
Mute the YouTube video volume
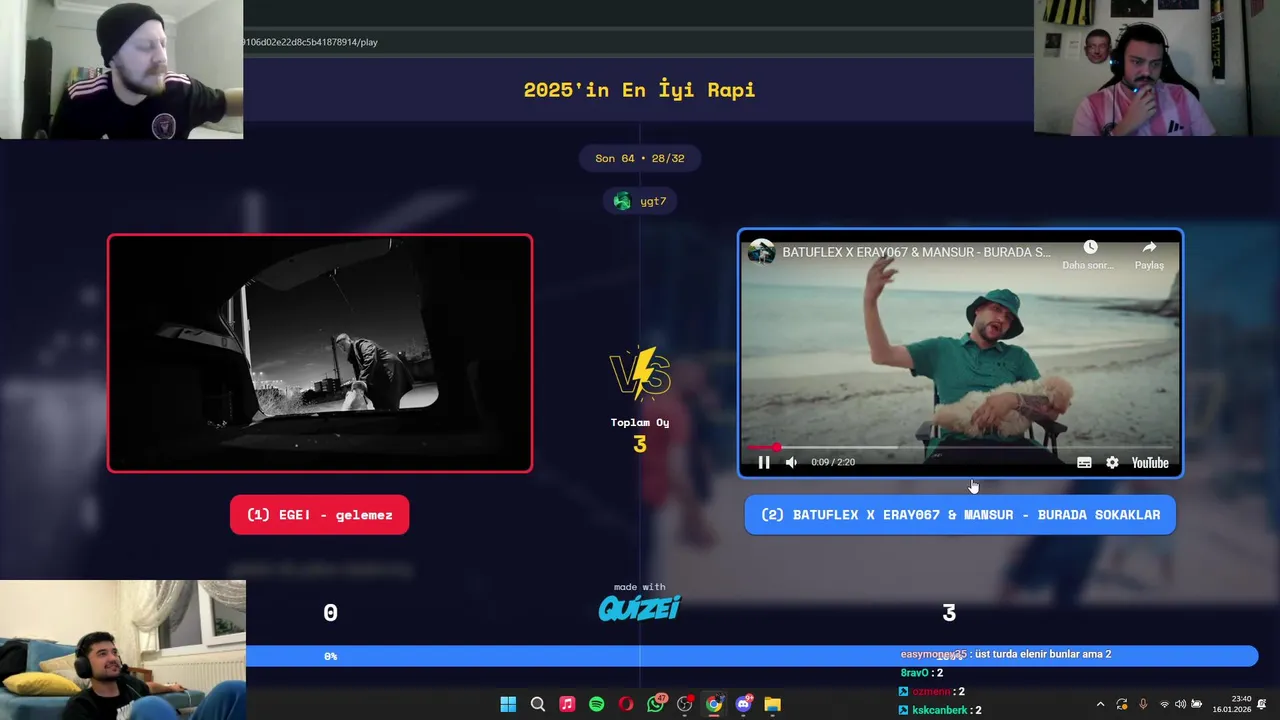pyautogui.click(x=791, y=462)
